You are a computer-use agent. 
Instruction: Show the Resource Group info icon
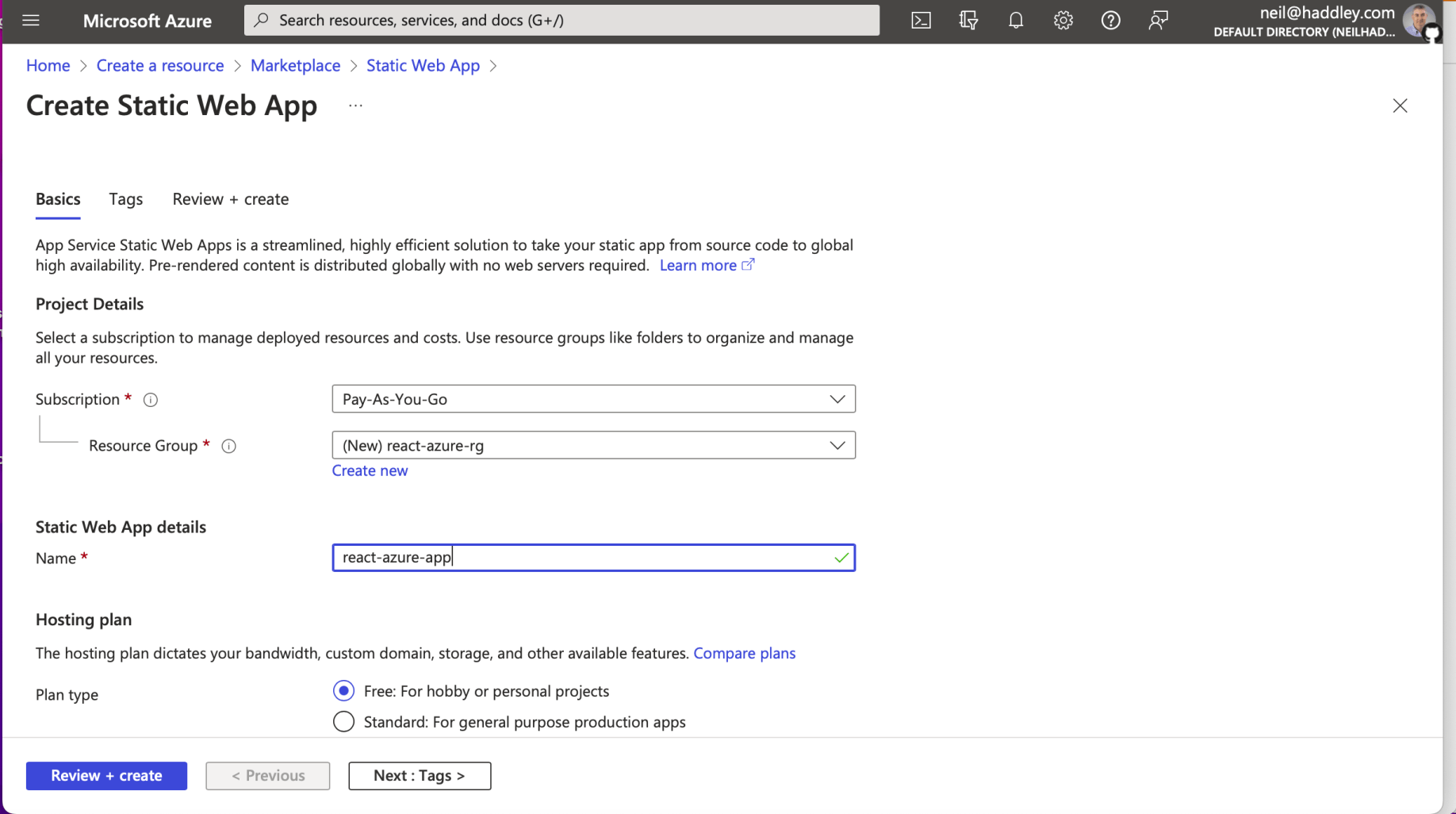pos(229,446)
